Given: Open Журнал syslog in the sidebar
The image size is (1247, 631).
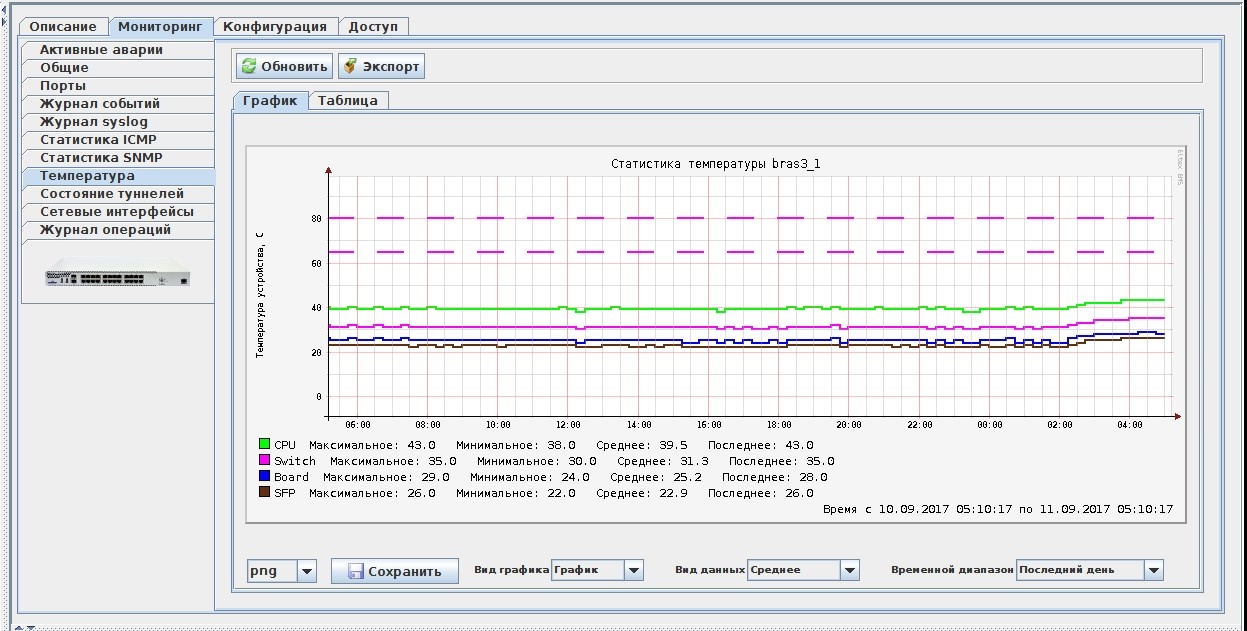Looking at the screenshot, I should click(x=93, y=122).
